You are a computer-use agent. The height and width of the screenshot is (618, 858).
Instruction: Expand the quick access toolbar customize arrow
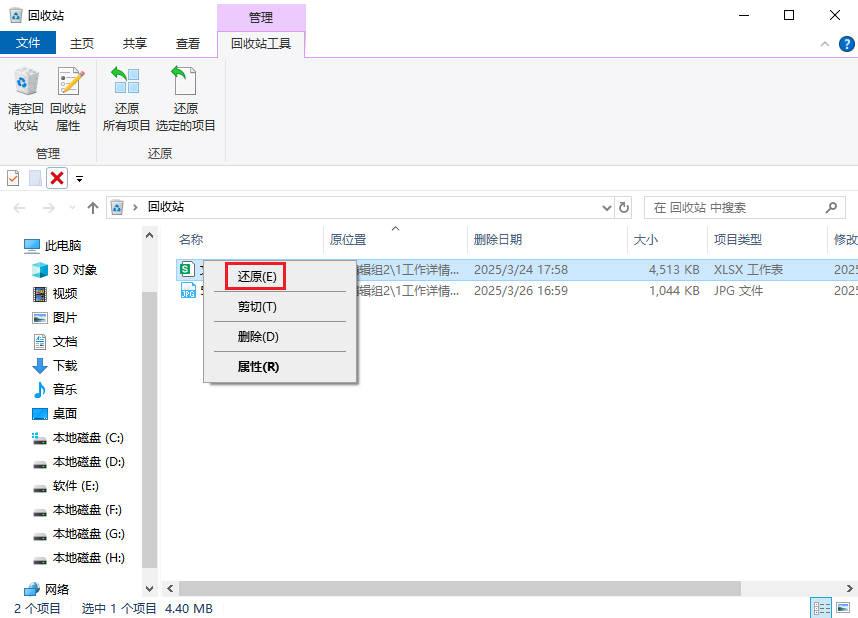point(79,179)
